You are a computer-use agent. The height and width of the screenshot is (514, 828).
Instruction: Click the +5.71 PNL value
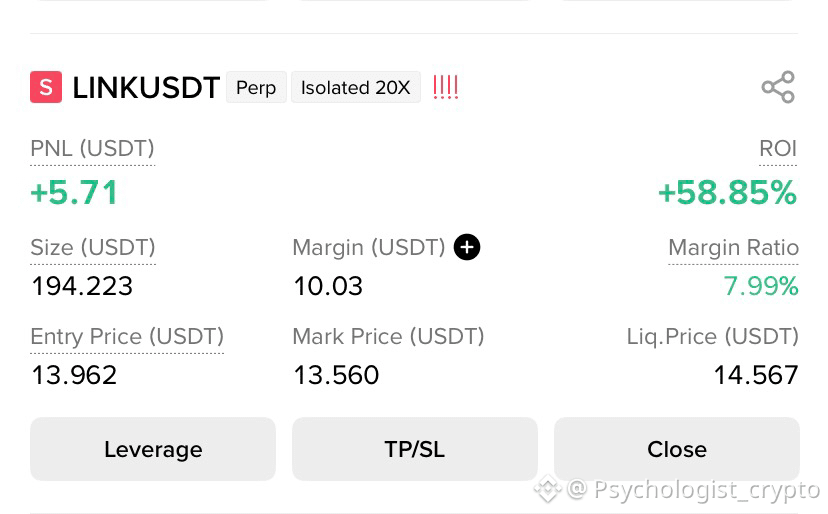(74, 192)
